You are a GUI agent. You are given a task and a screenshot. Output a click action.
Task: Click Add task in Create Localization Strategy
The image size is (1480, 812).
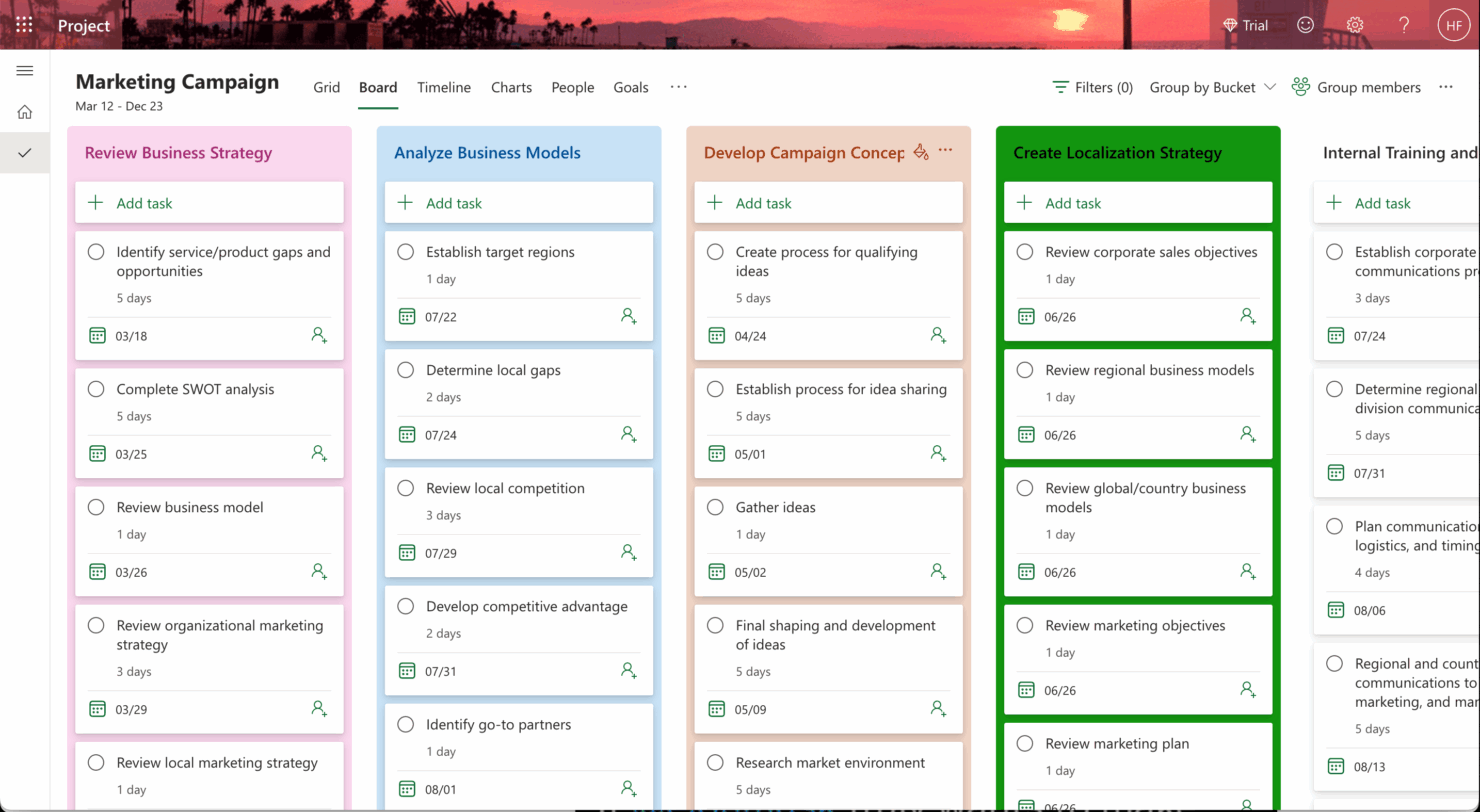coord(1072,203)
